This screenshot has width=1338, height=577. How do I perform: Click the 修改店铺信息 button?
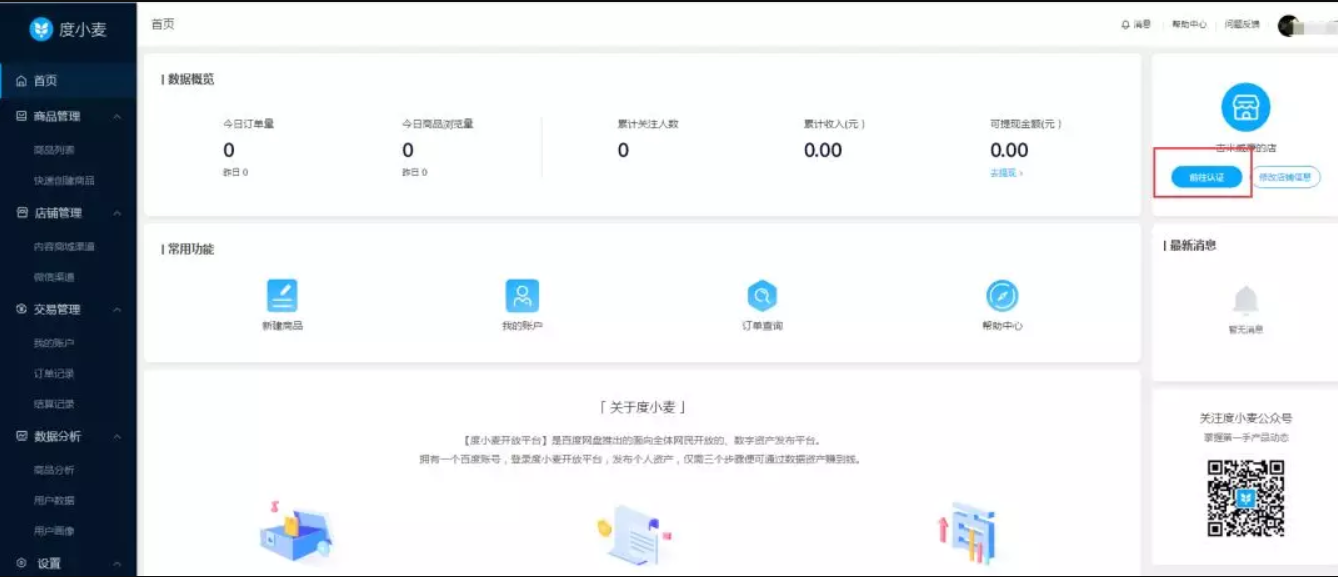coord(1285,177)
